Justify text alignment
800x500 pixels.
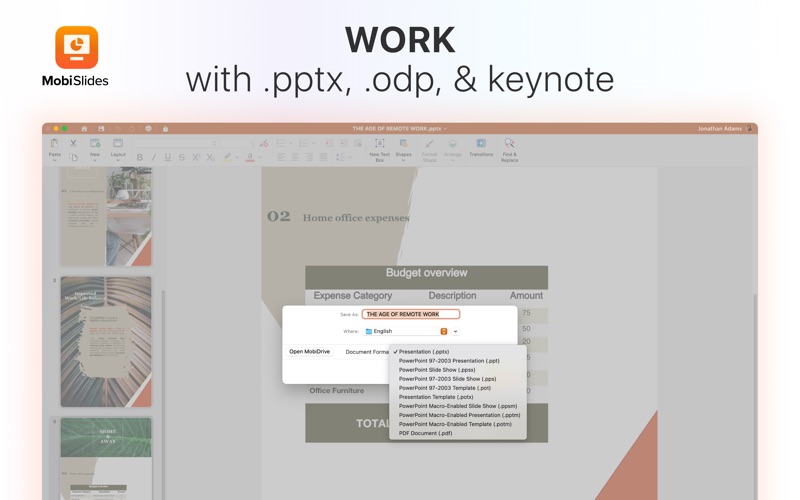pyautogui.click(x=323, y=157)
